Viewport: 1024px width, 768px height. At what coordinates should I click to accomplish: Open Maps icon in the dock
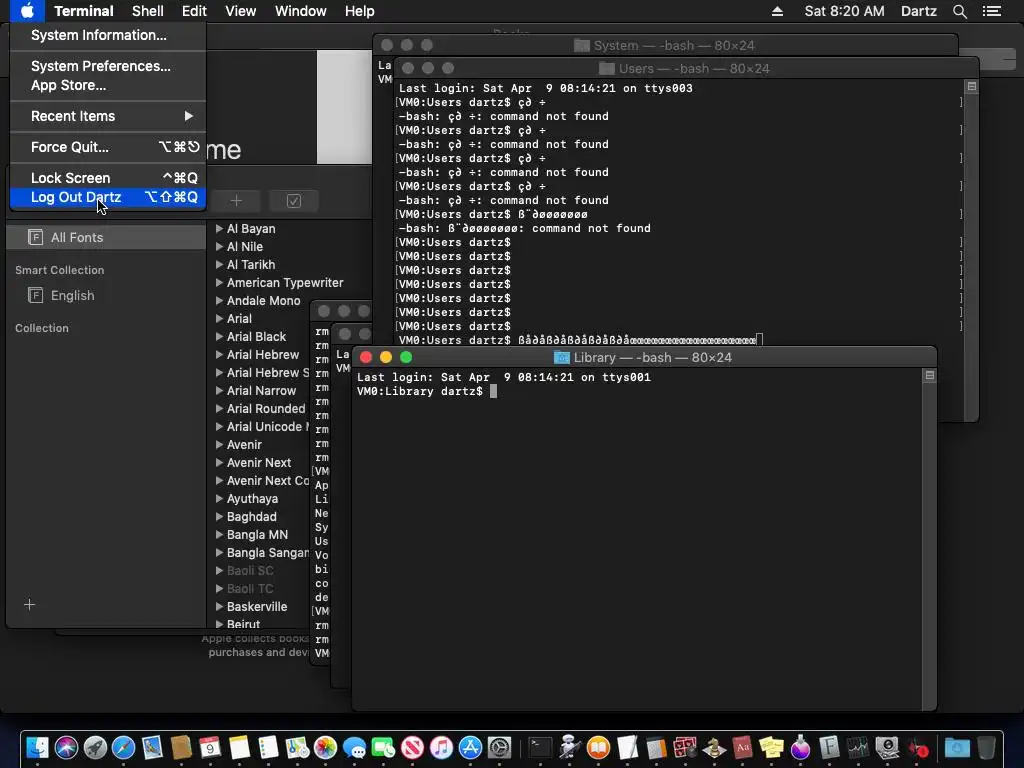(296, 748)
